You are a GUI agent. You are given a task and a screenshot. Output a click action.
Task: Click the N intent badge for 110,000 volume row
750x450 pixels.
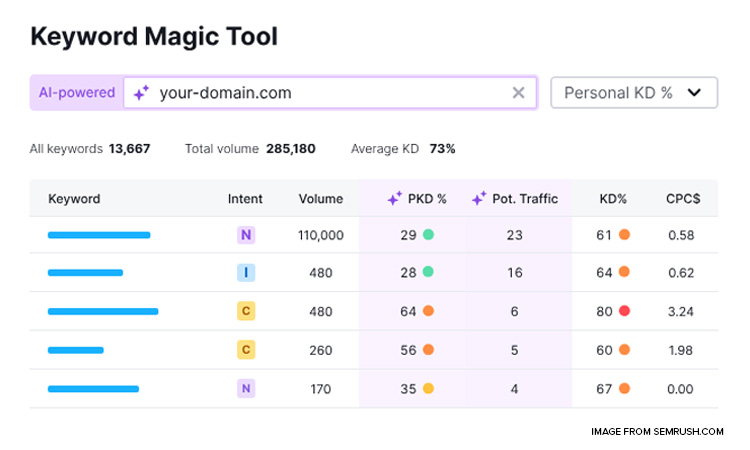pyautogui.click(x=246, y=235)
